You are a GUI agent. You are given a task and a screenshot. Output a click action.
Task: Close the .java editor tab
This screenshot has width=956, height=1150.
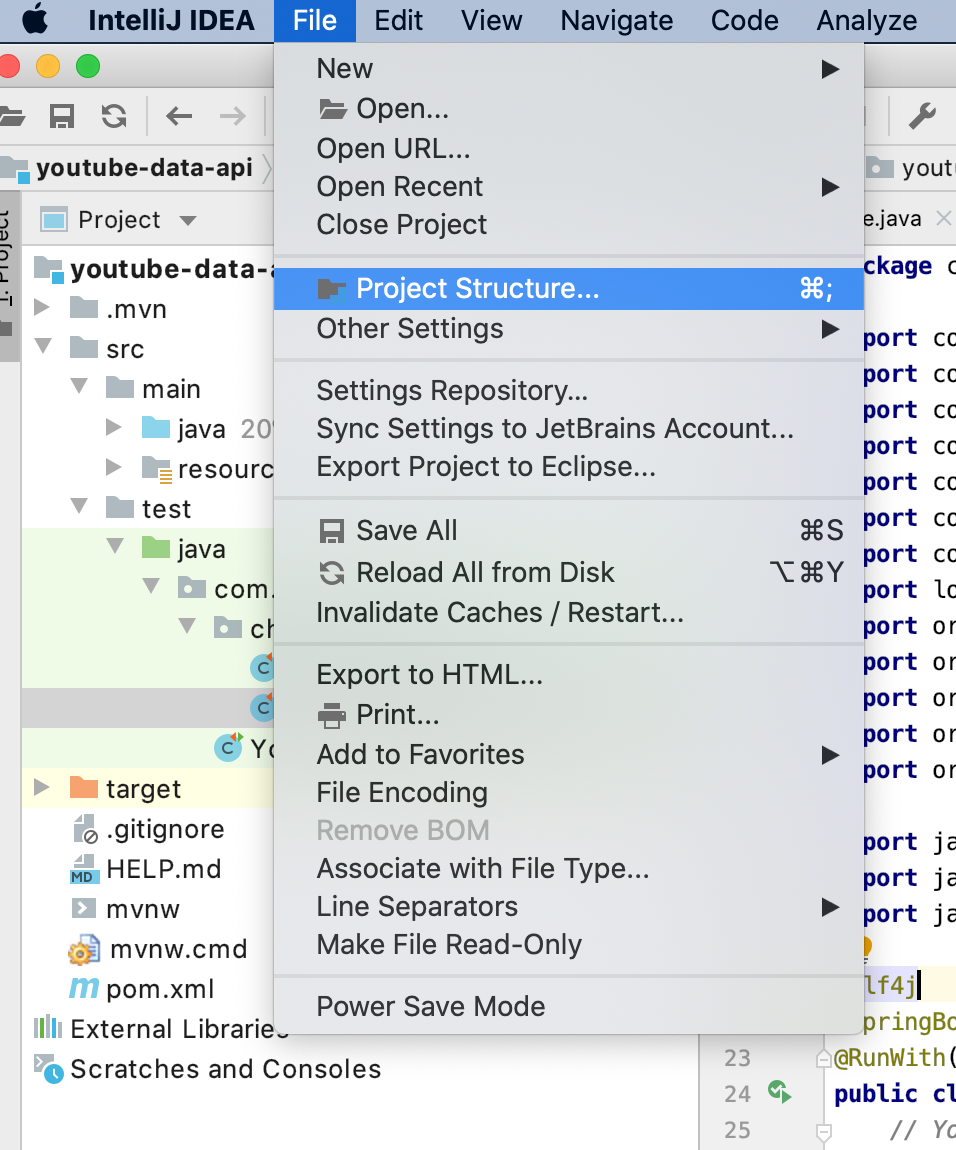[944, 218]
